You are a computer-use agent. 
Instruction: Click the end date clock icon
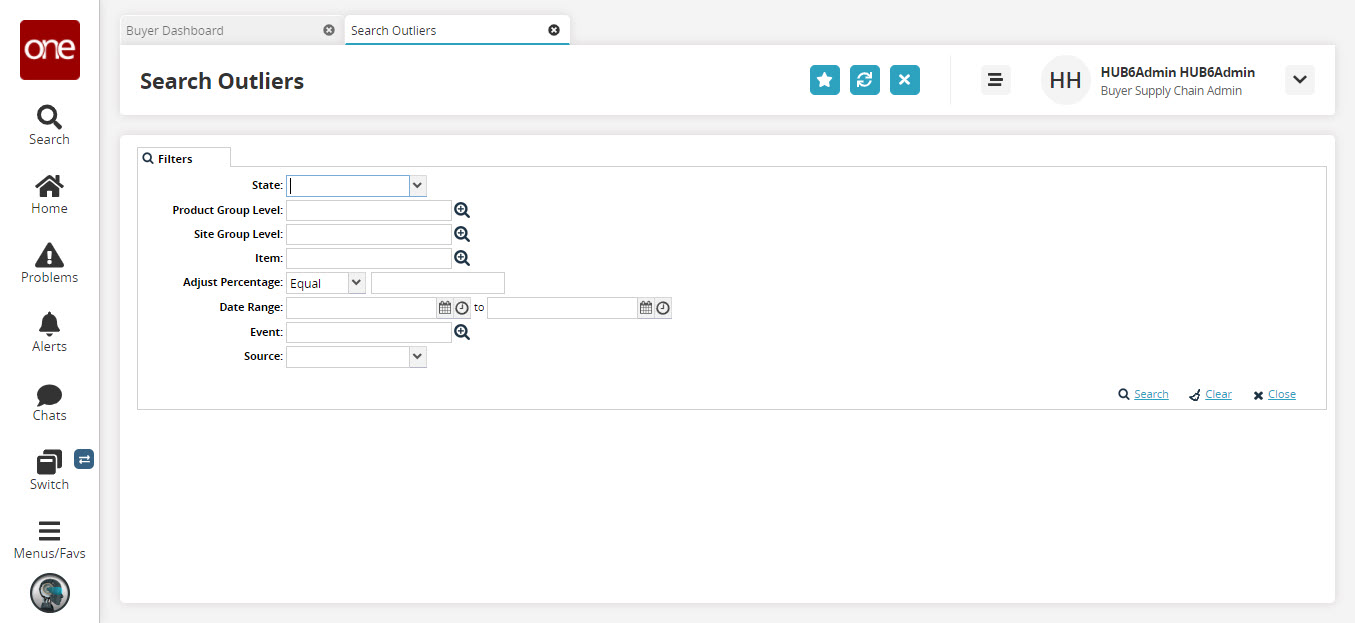pos(663,308)
